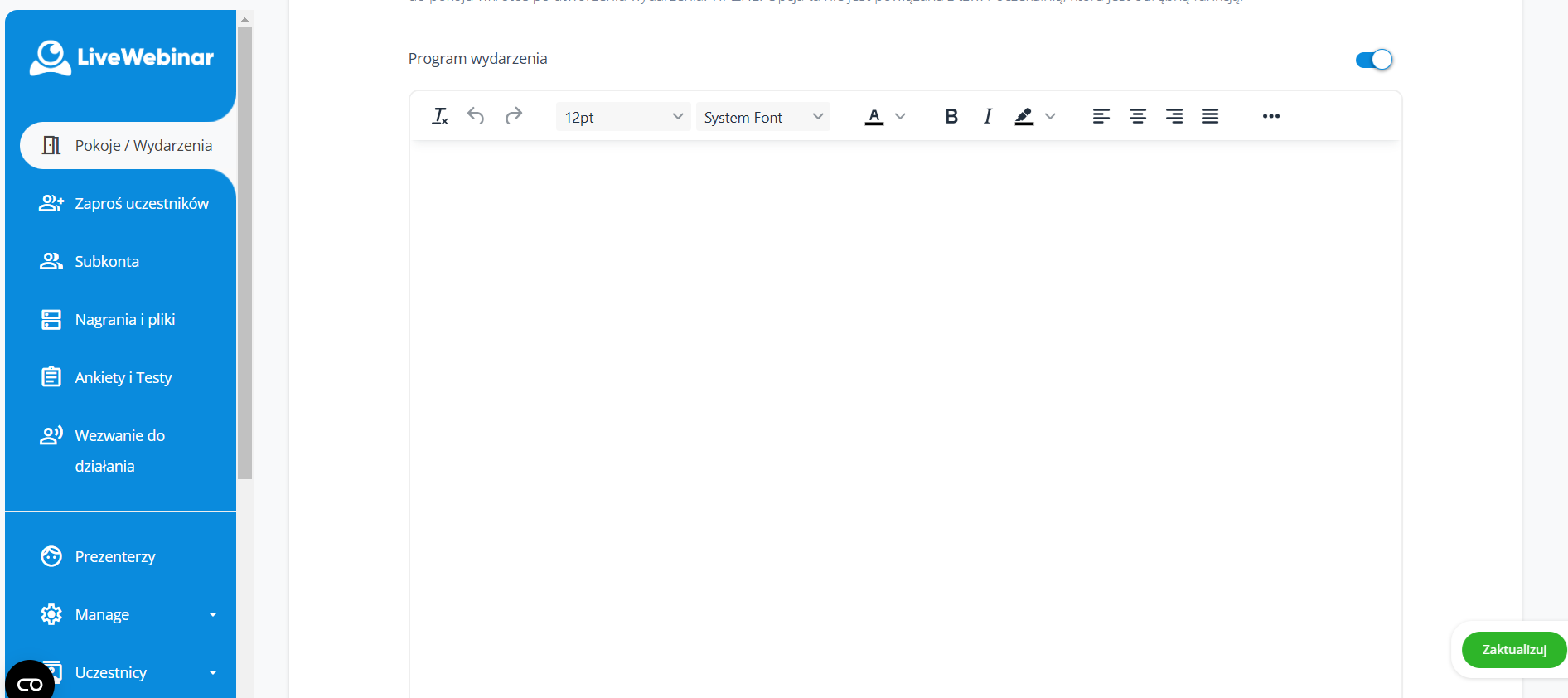The height and width of the screenshot is (698, 1568).
Task: Click the redo arrow icon
Action: point(514,116)
